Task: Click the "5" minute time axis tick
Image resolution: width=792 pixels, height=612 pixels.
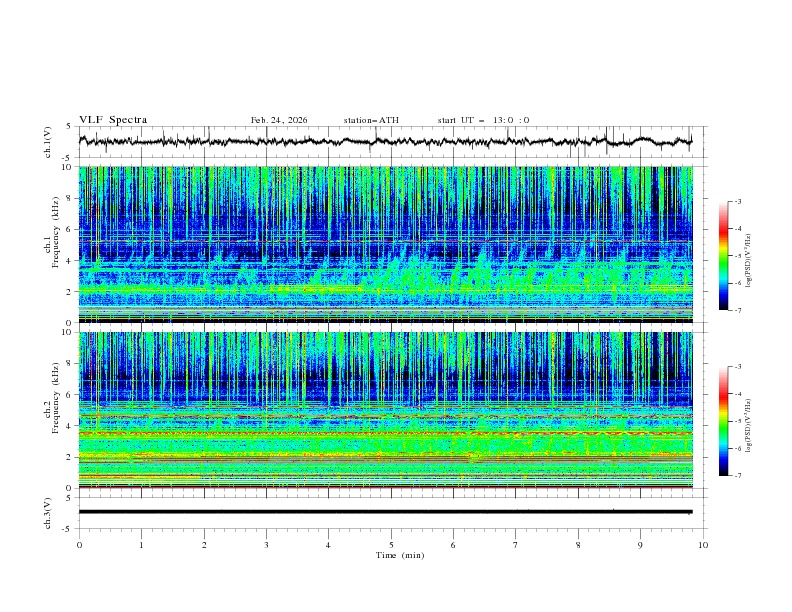Action: (x=391, y=545)
